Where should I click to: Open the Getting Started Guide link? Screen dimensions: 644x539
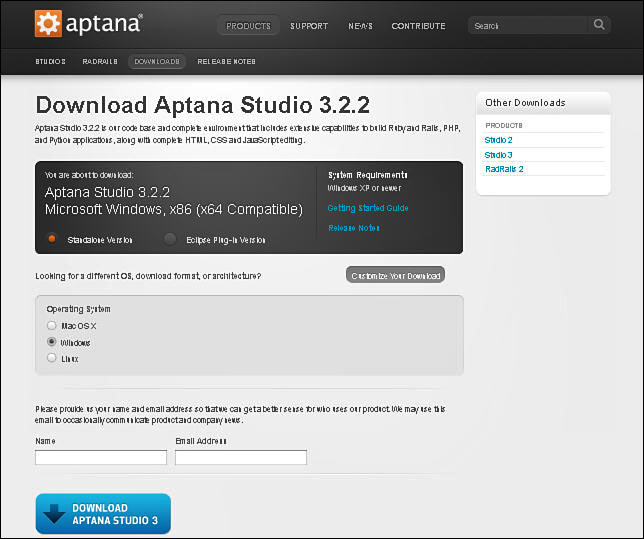(368, 208)
